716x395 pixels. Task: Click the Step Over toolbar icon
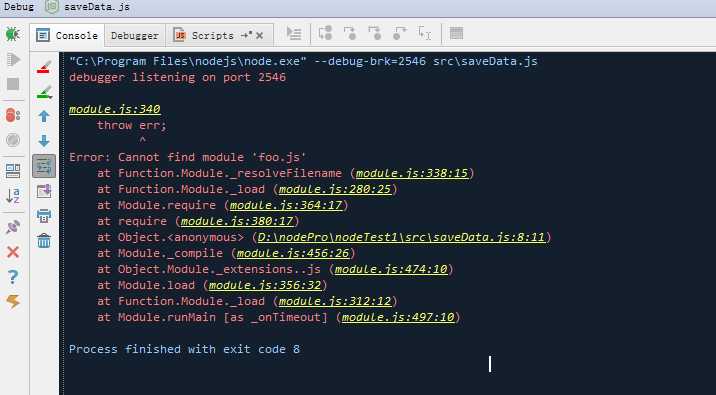pos(326,33)
